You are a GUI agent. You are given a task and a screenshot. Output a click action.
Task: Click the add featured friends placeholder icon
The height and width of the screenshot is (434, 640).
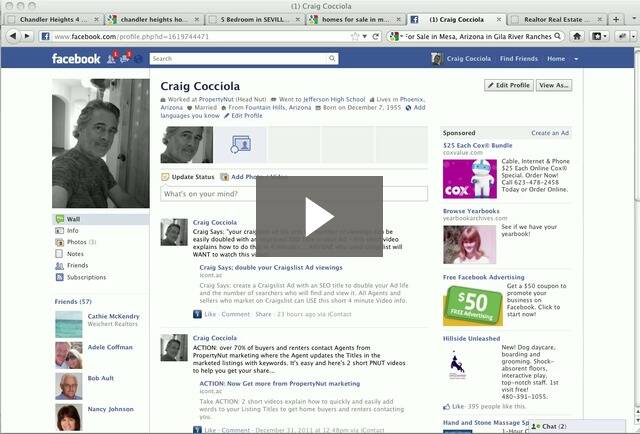click(240, 145)
